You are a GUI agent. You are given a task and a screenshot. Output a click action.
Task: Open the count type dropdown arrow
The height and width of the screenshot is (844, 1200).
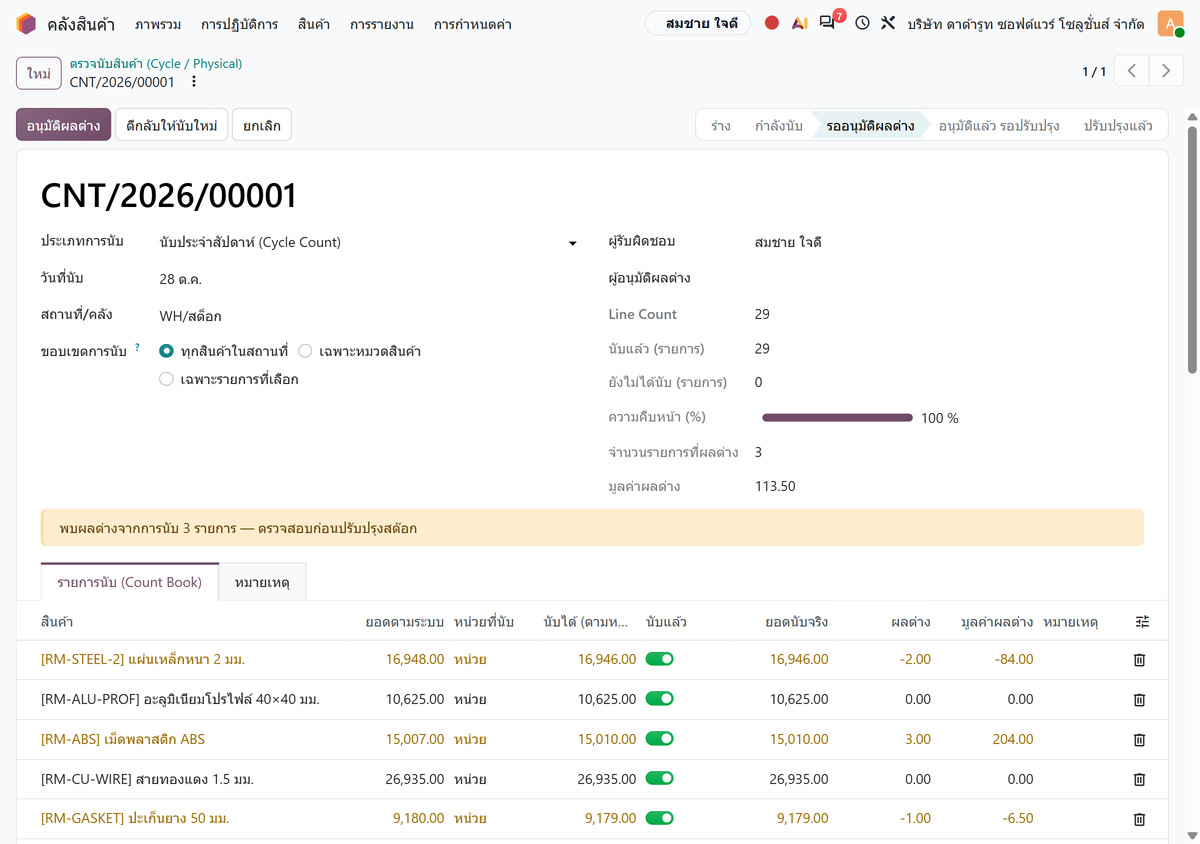[x=573, y=243]
